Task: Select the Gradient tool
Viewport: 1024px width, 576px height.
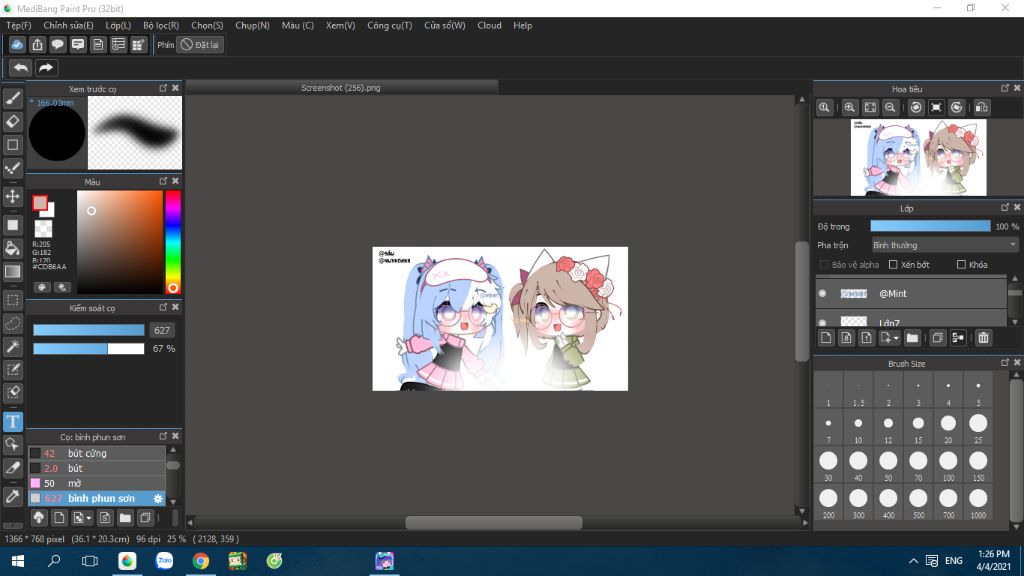Action: click(12, 272)
